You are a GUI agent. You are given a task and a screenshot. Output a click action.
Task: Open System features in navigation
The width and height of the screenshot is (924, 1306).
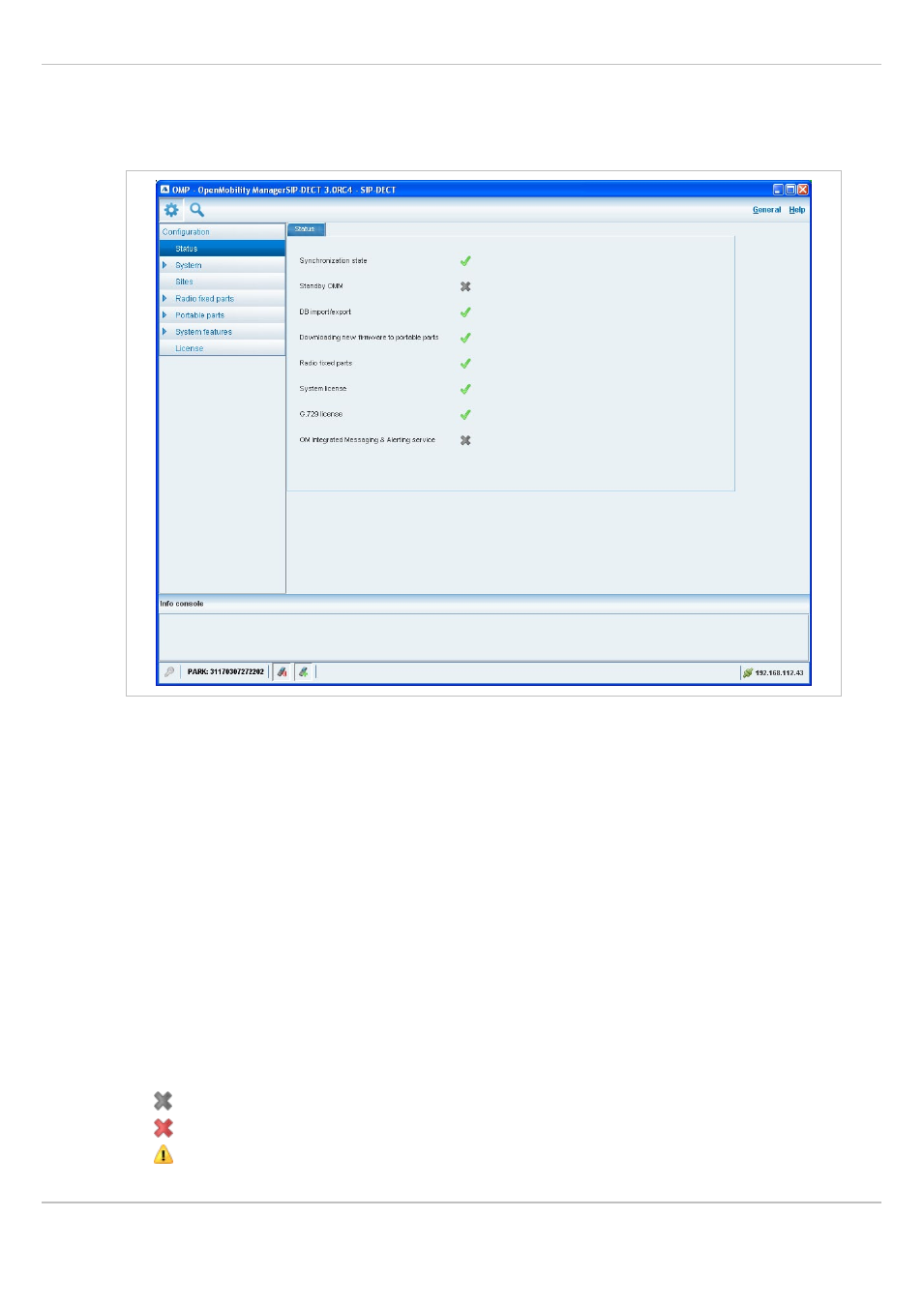[203, 332]
